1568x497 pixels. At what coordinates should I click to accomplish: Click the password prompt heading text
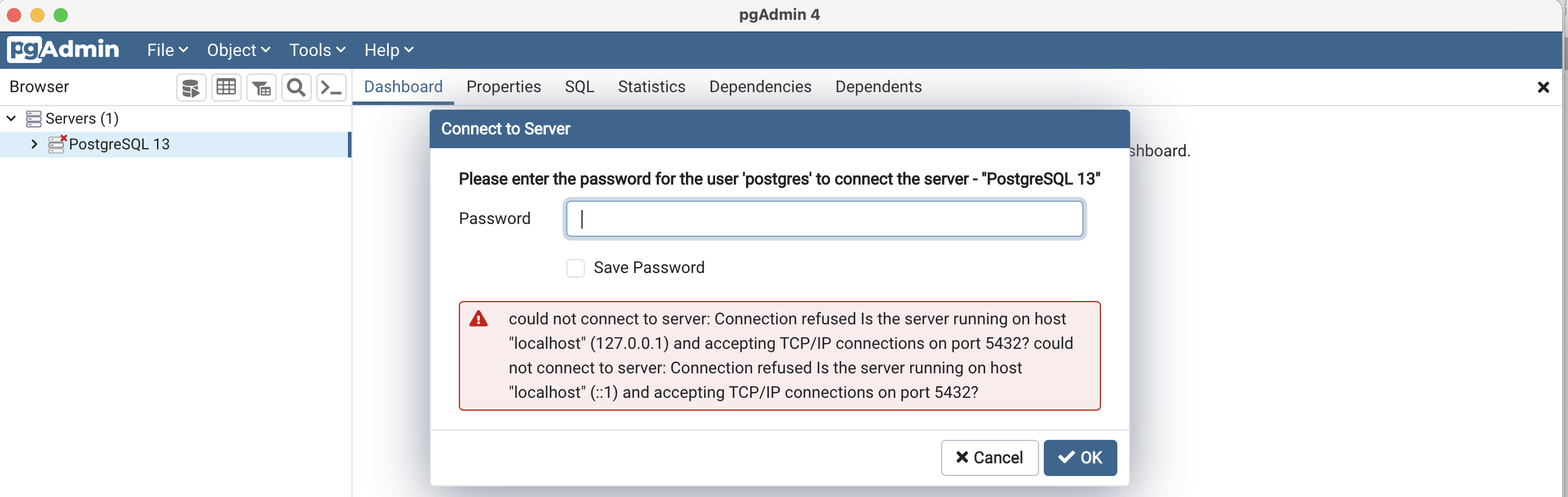779,179
